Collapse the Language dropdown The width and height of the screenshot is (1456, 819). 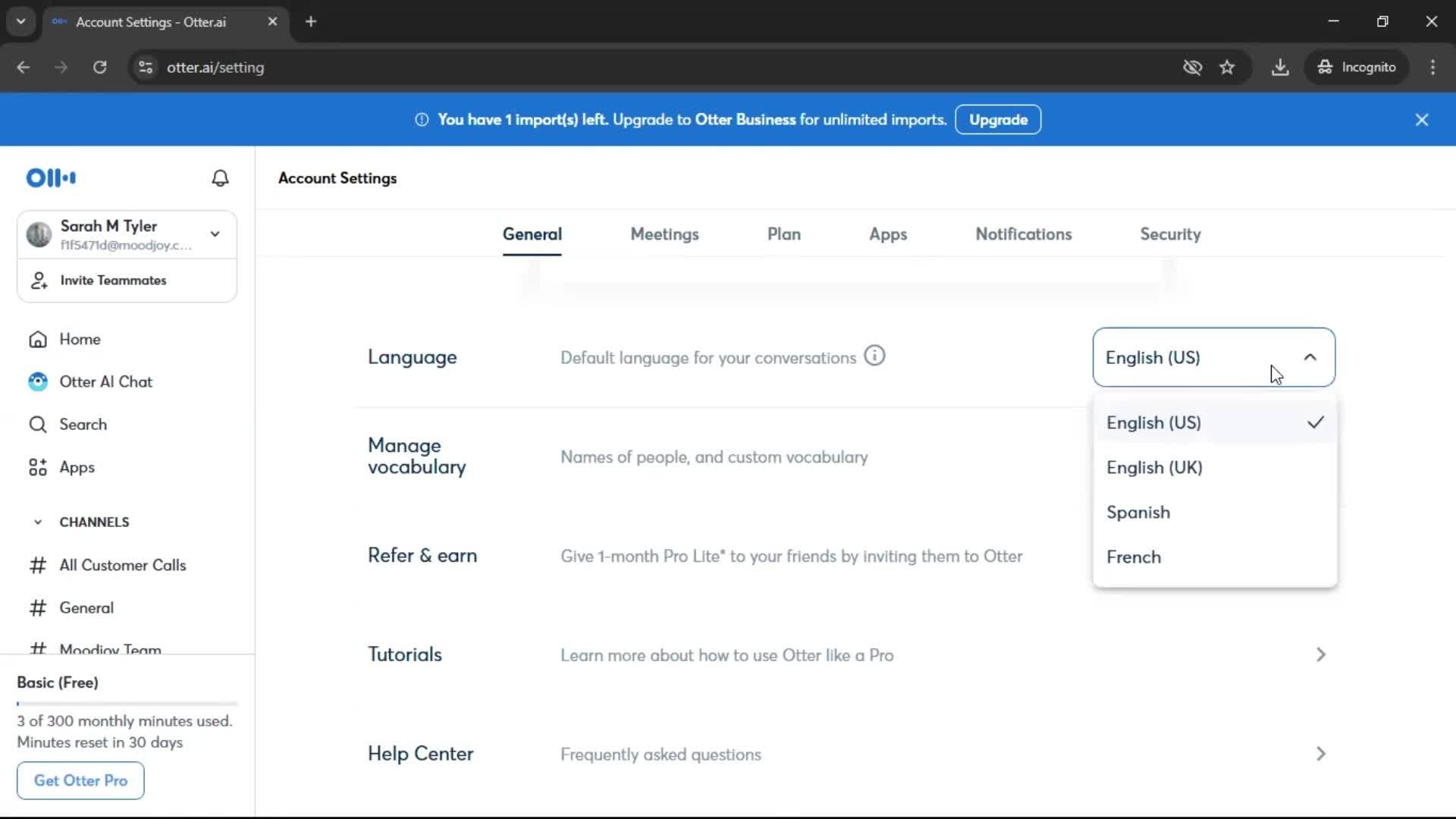[x=1310, y=357]
